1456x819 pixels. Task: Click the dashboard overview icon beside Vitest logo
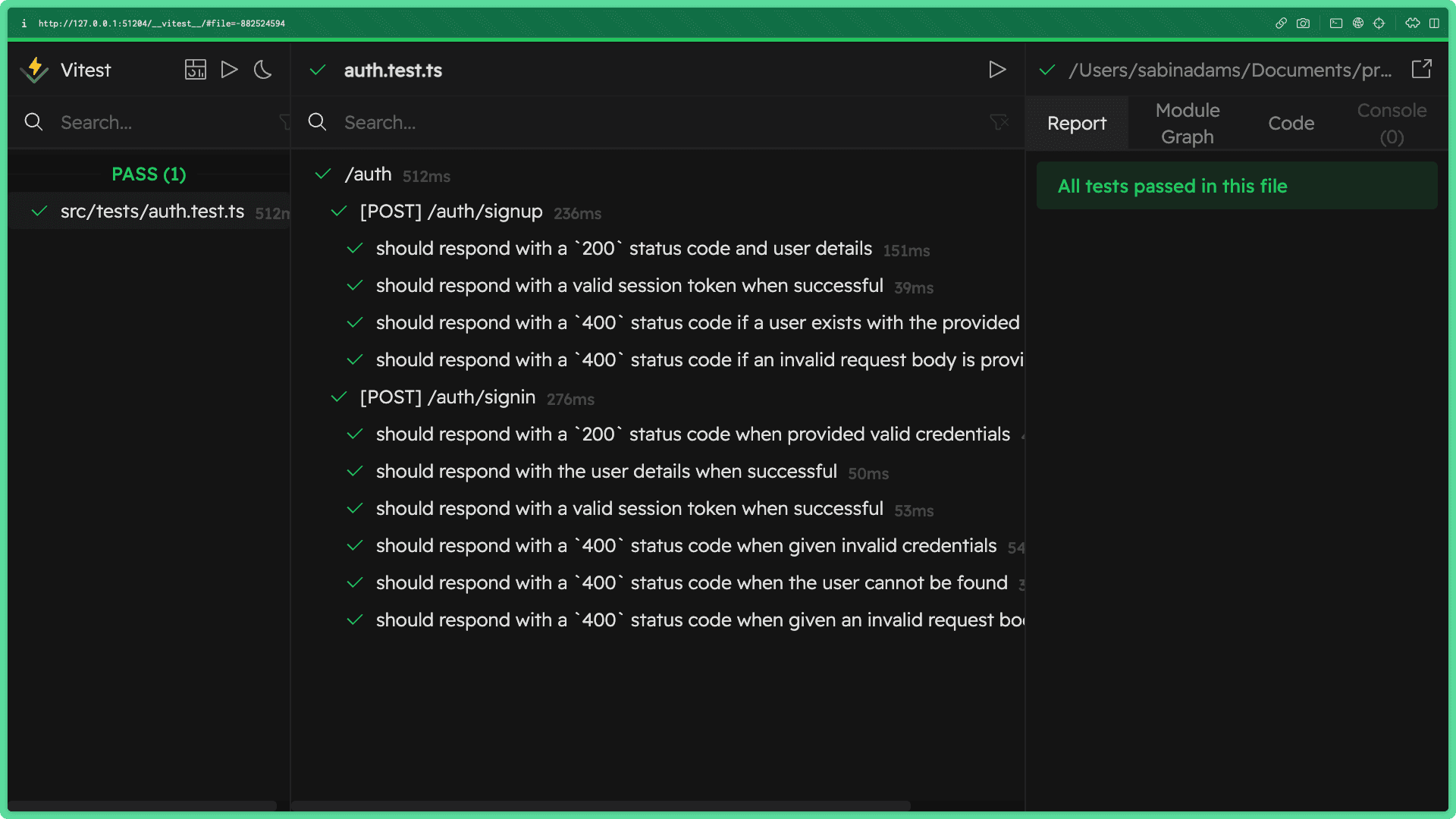[196, 69]
